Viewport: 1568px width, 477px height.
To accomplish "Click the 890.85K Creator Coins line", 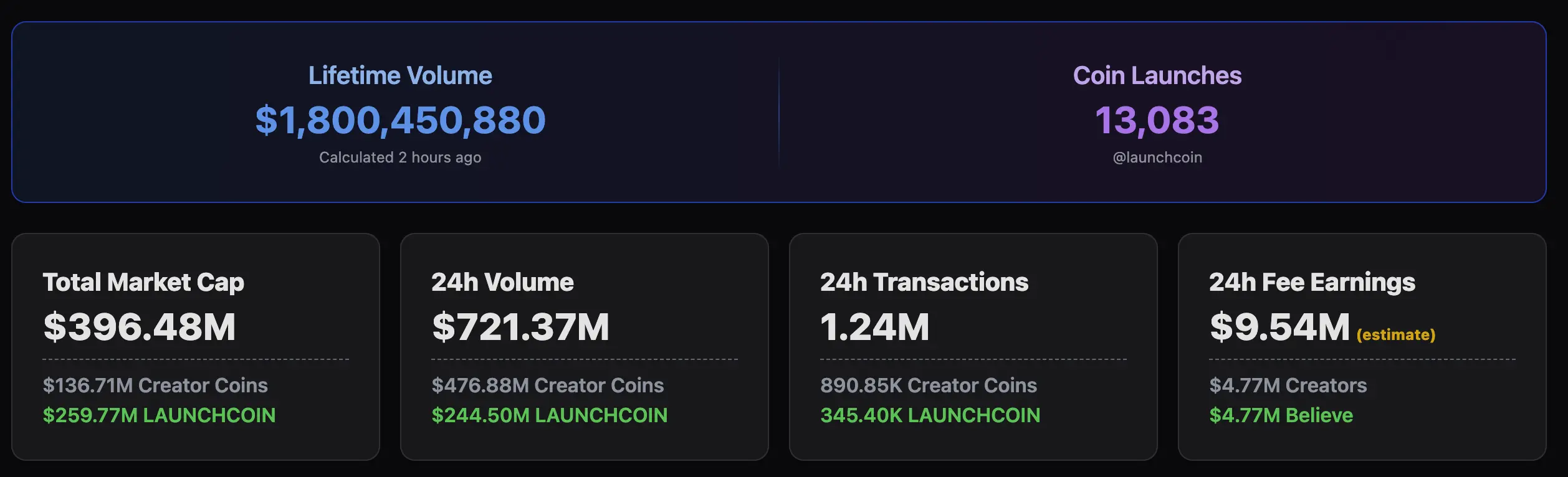I will [929, 385].
